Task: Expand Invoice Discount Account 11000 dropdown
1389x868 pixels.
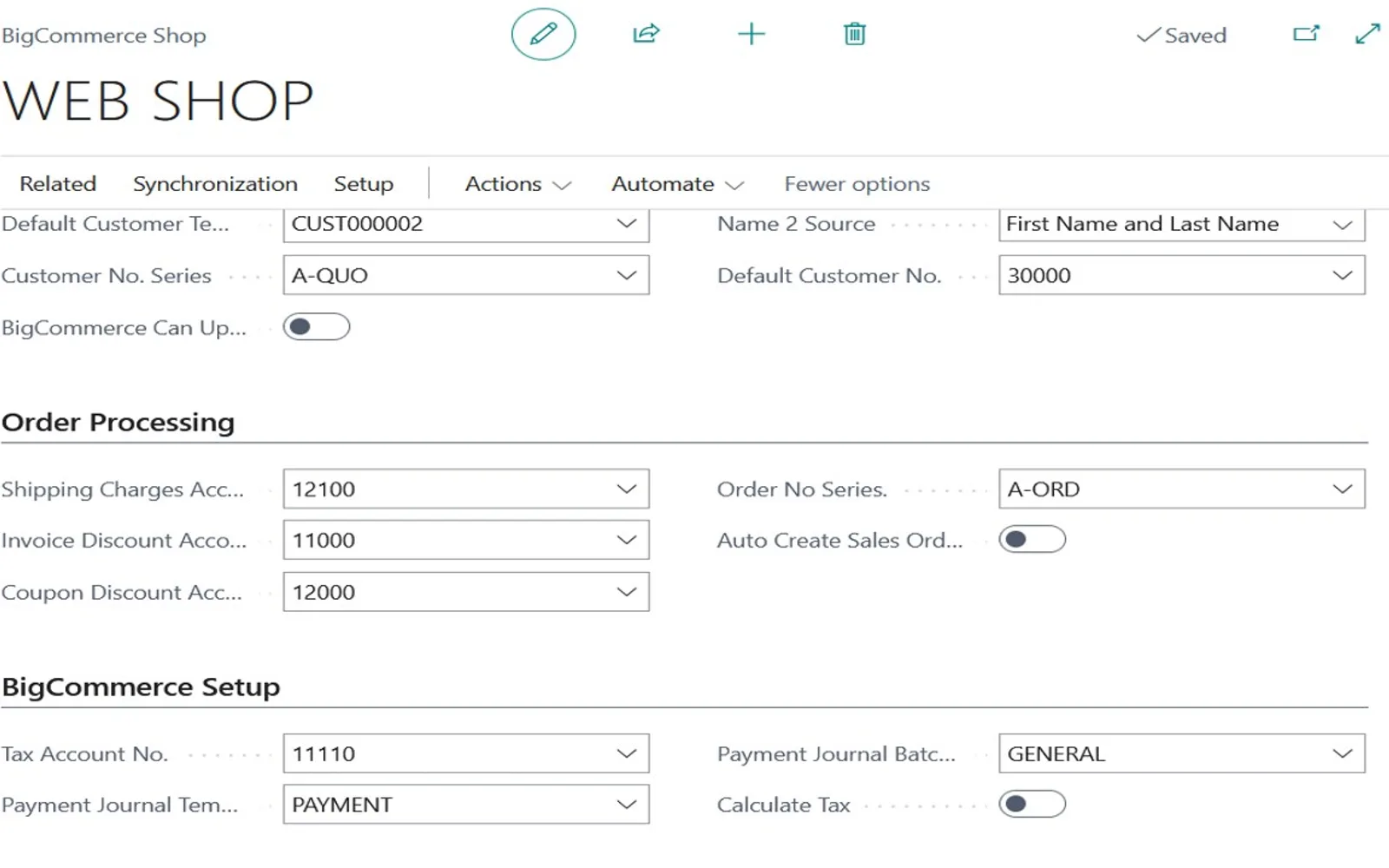Action: tap(627, 540)
